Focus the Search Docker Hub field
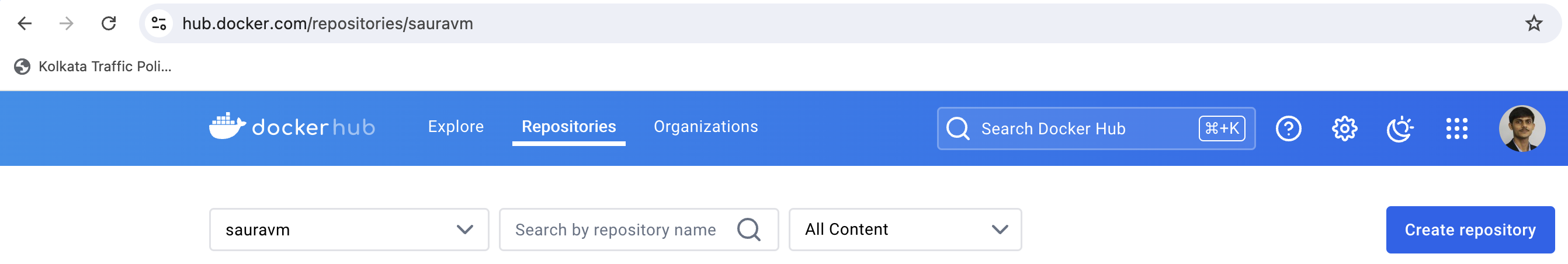1568x264 pixels. click(1071, 128)
